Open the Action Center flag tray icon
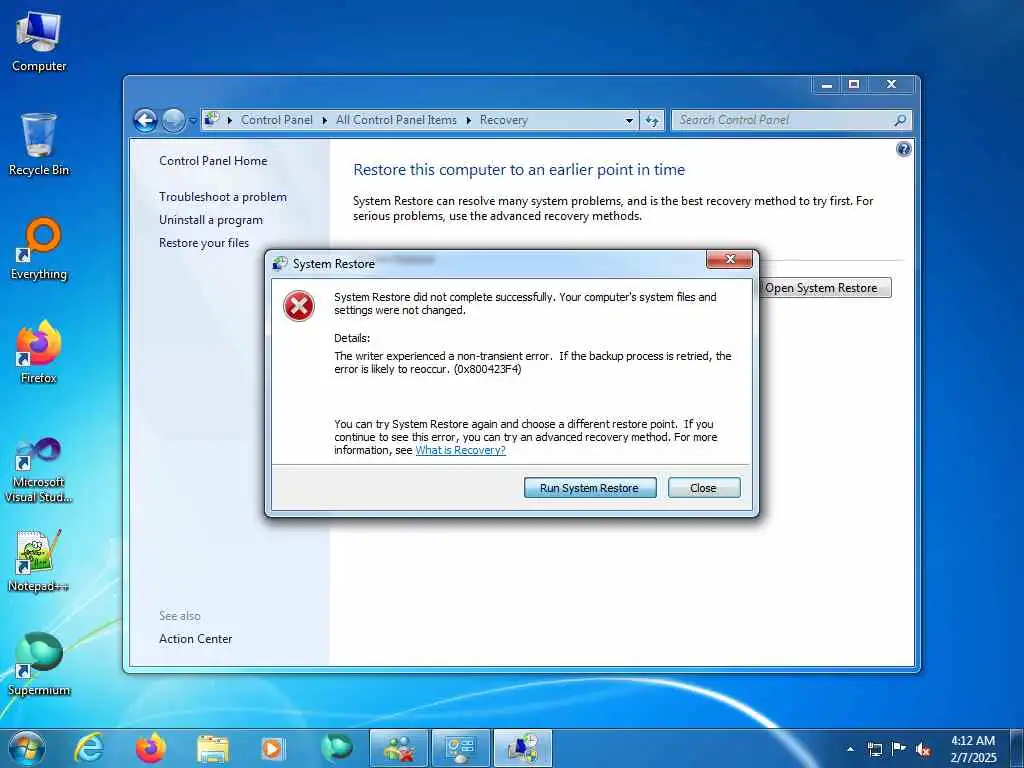Screen dimensions: 1024x768 click(x=899, y=749)
